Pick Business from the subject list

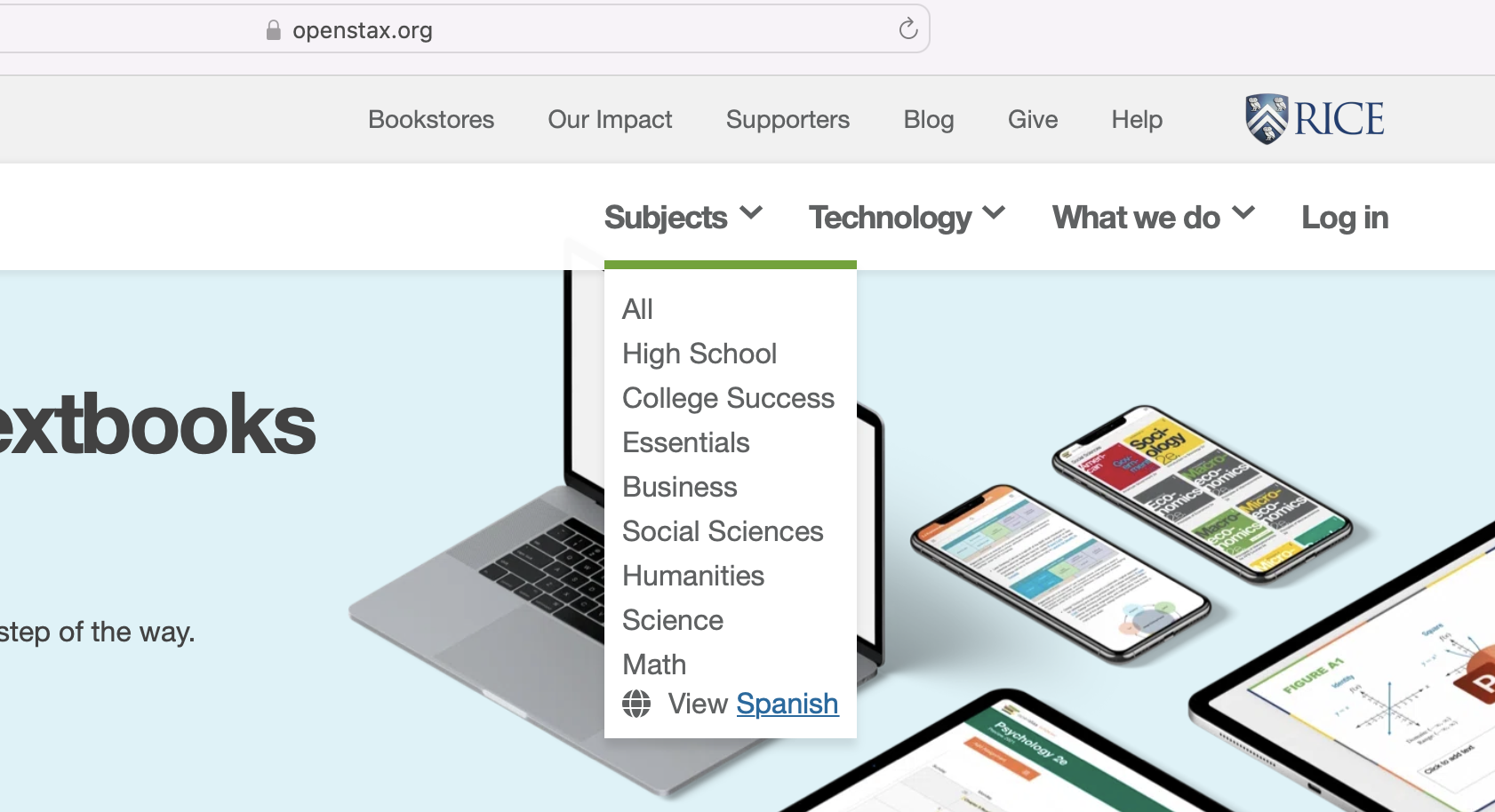click(680, 487)
